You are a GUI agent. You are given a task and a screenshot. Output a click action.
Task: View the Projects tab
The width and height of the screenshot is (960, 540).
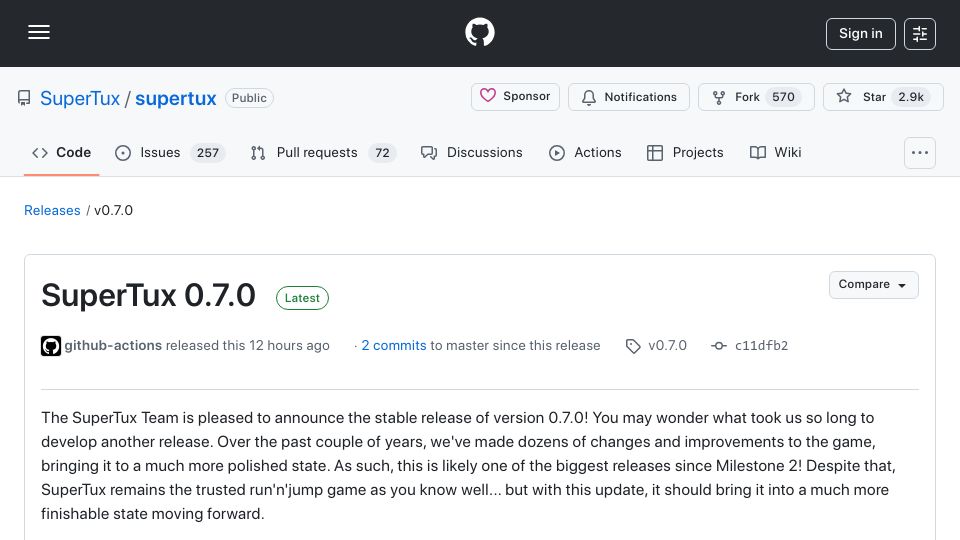684,152
